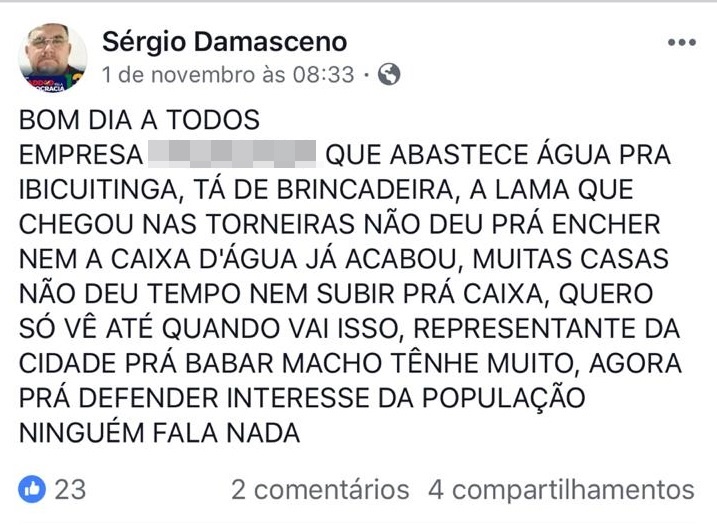Click the globe public privacy icon
Viewport: 717px width, 525px height.
(390, 74)
